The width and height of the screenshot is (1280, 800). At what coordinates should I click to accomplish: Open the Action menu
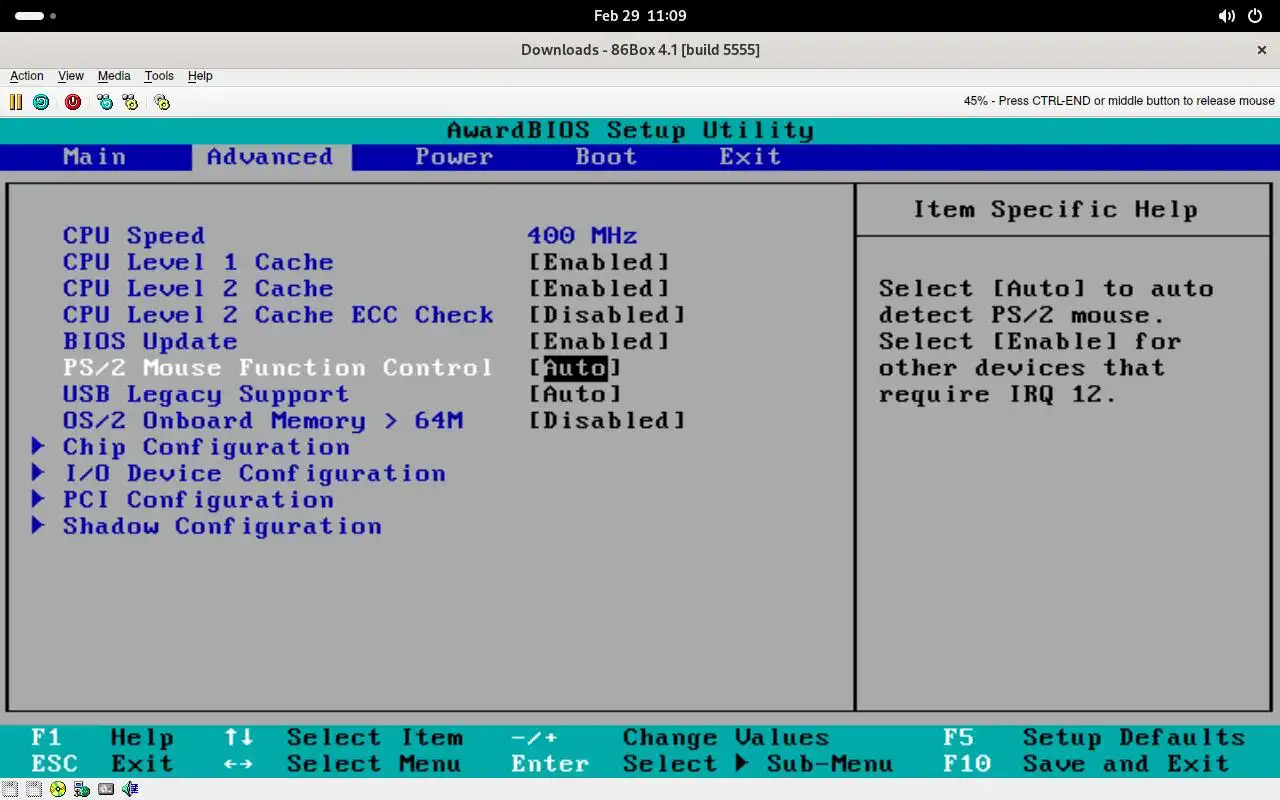27,76
